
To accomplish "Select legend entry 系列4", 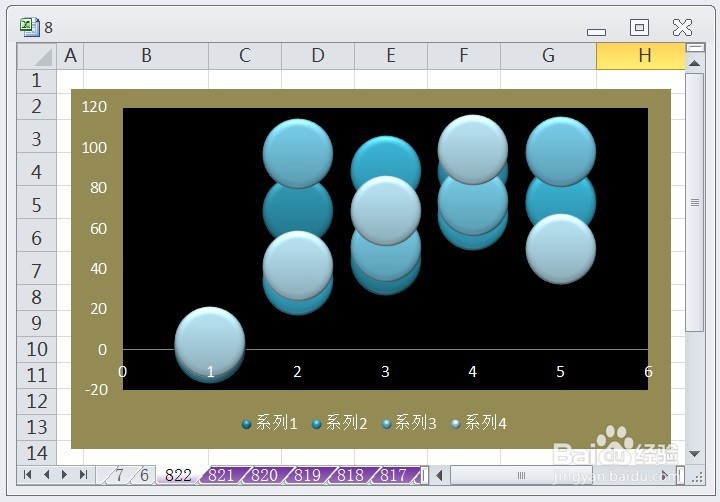I will tap(478, 423).
